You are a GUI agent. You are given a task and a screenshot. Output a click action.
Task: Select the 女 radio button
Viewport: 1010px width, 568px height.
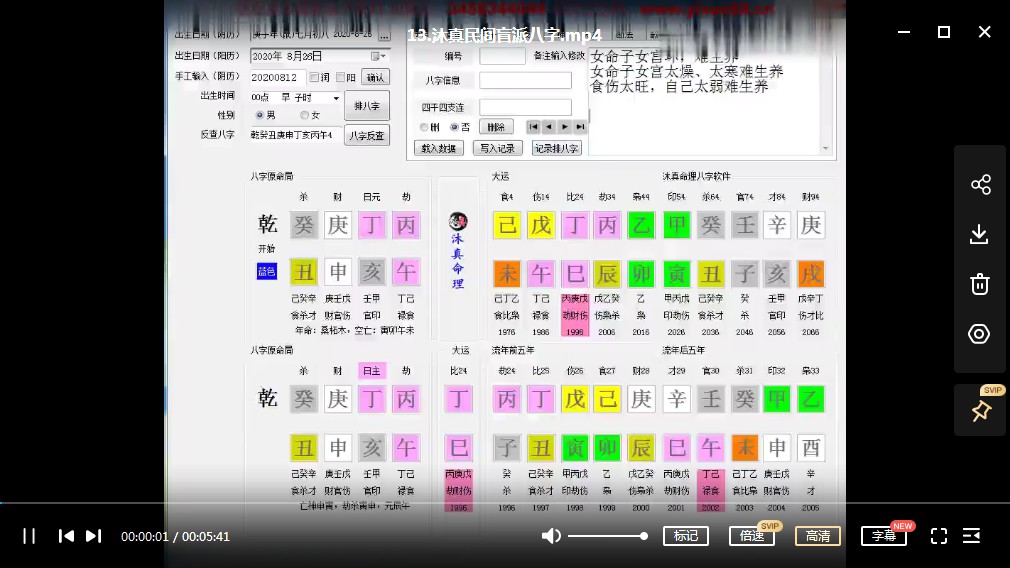click(304, 116)
